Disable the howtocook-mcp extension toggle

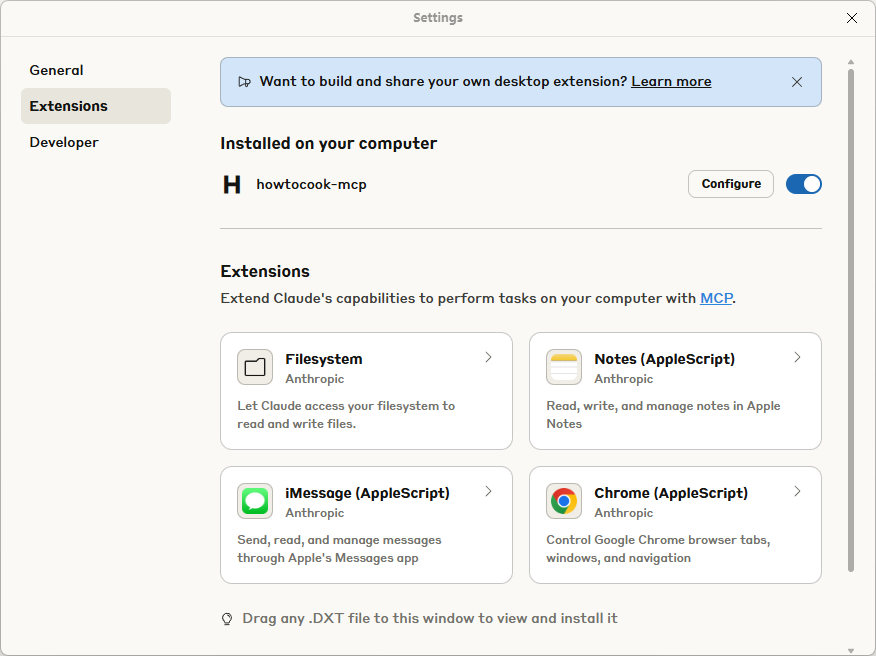click(x=803, y=184)
